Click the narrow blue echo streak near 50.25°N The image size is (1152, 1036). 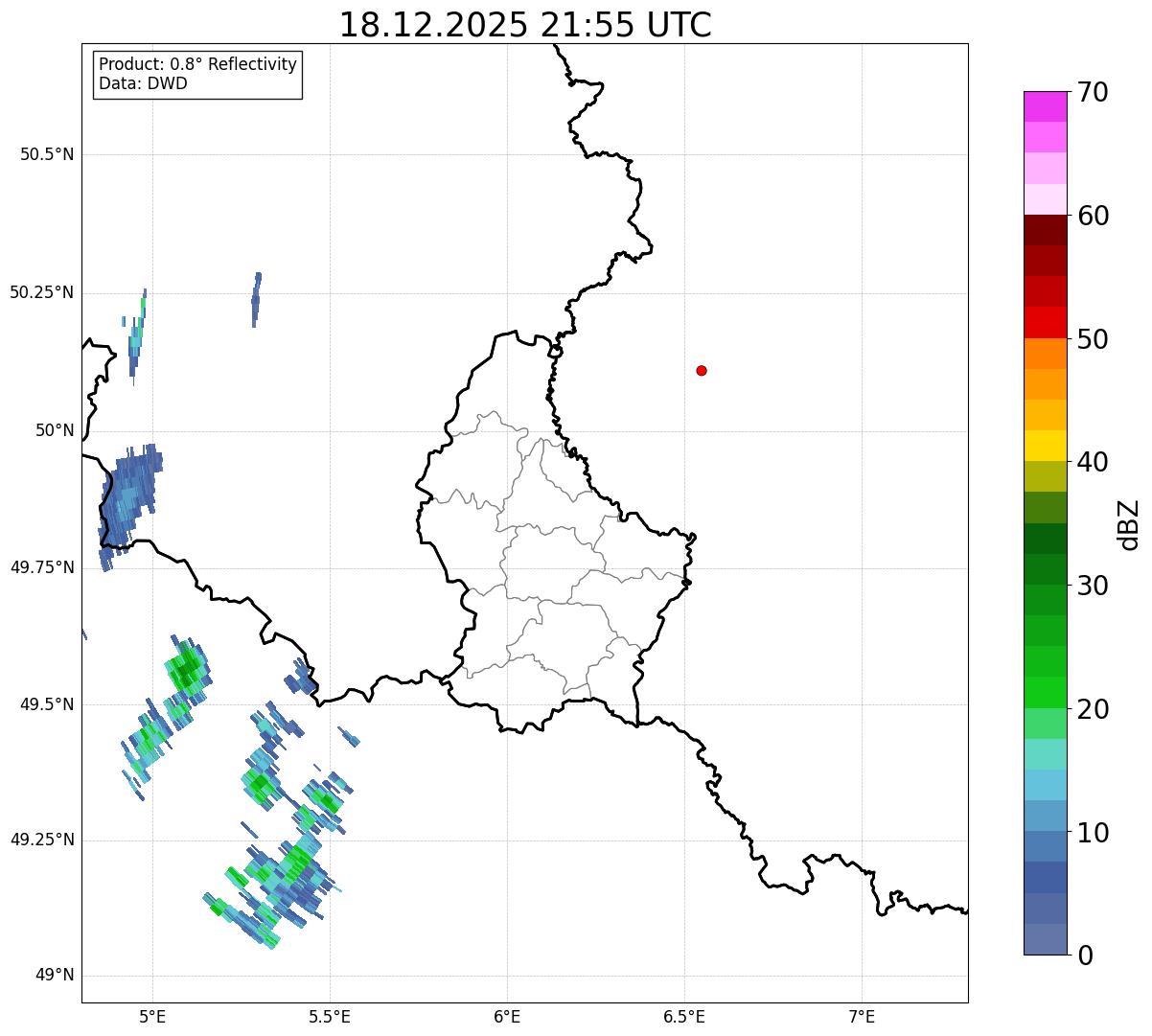pos(256,299)
